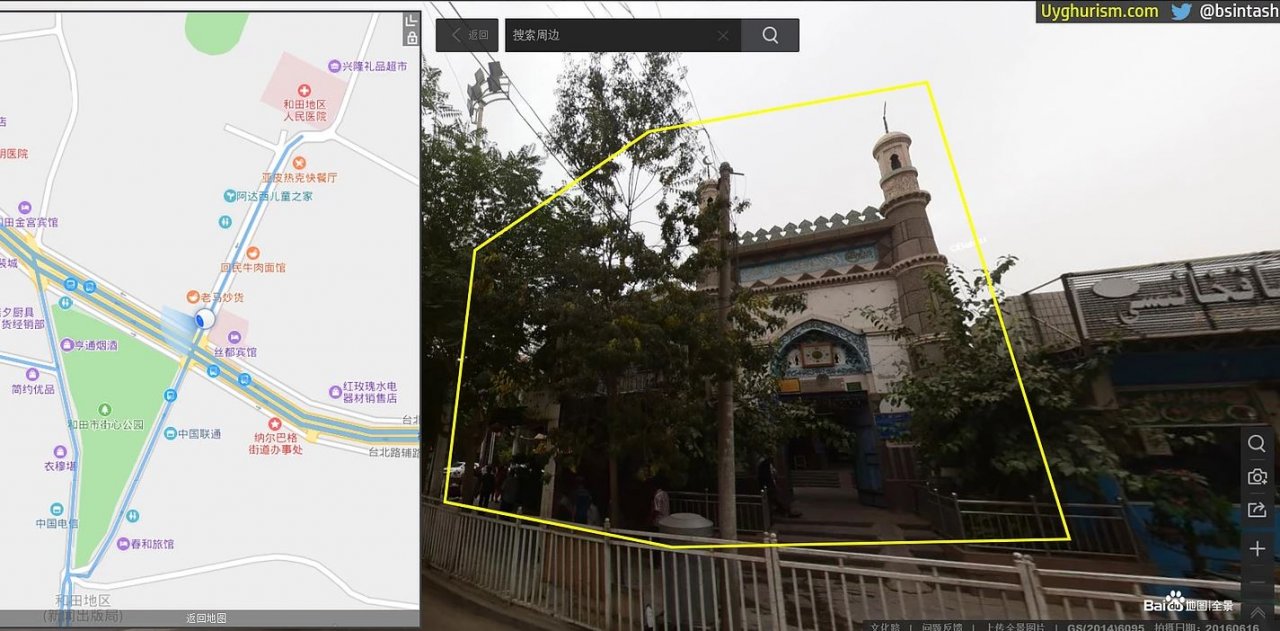Click the camera screenshot icon in right toolbar
This screenshot has height=631, width=1280.
1257,477
